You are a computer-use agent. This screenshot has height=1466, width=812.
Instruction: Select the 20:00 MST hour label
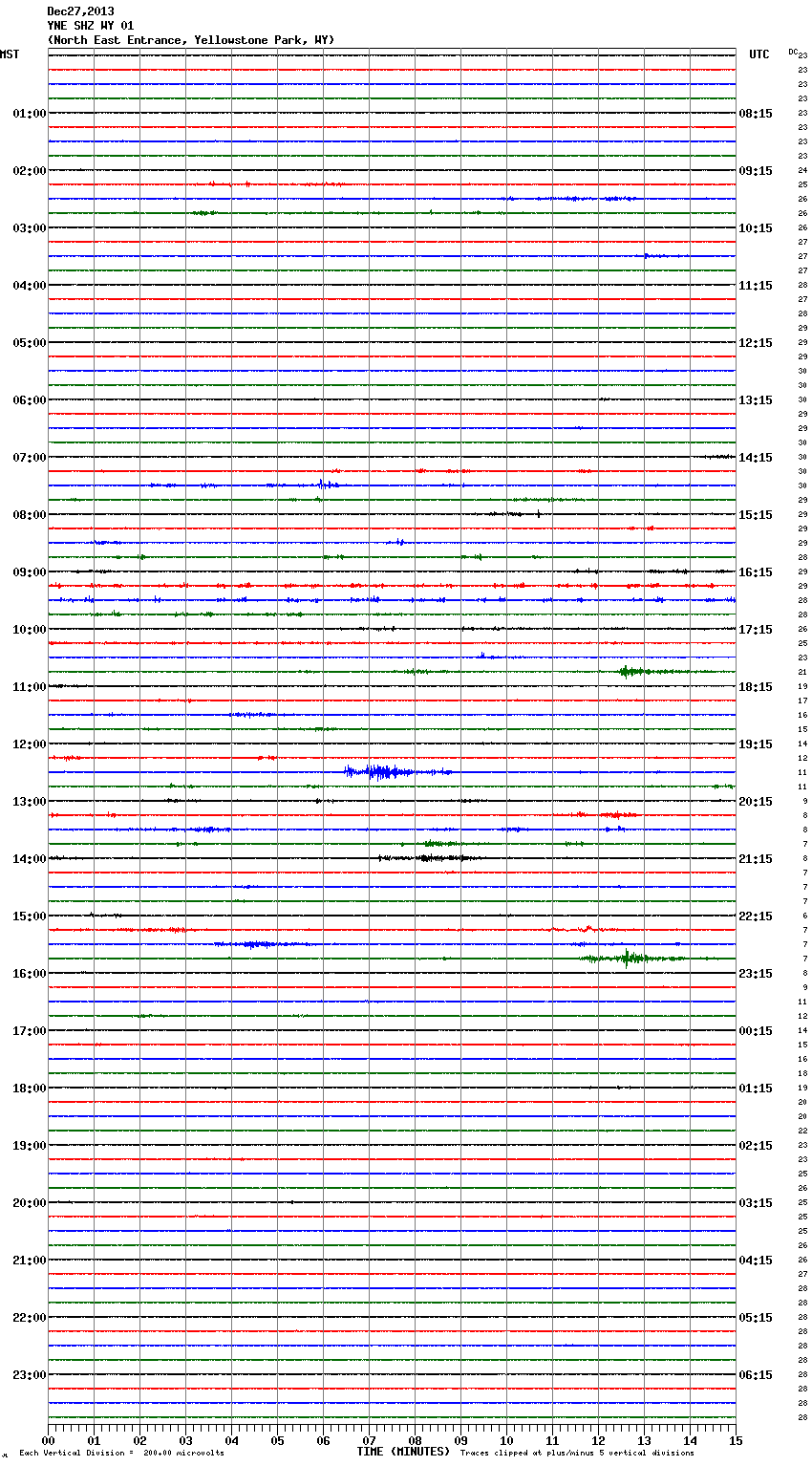point(30,1203)
